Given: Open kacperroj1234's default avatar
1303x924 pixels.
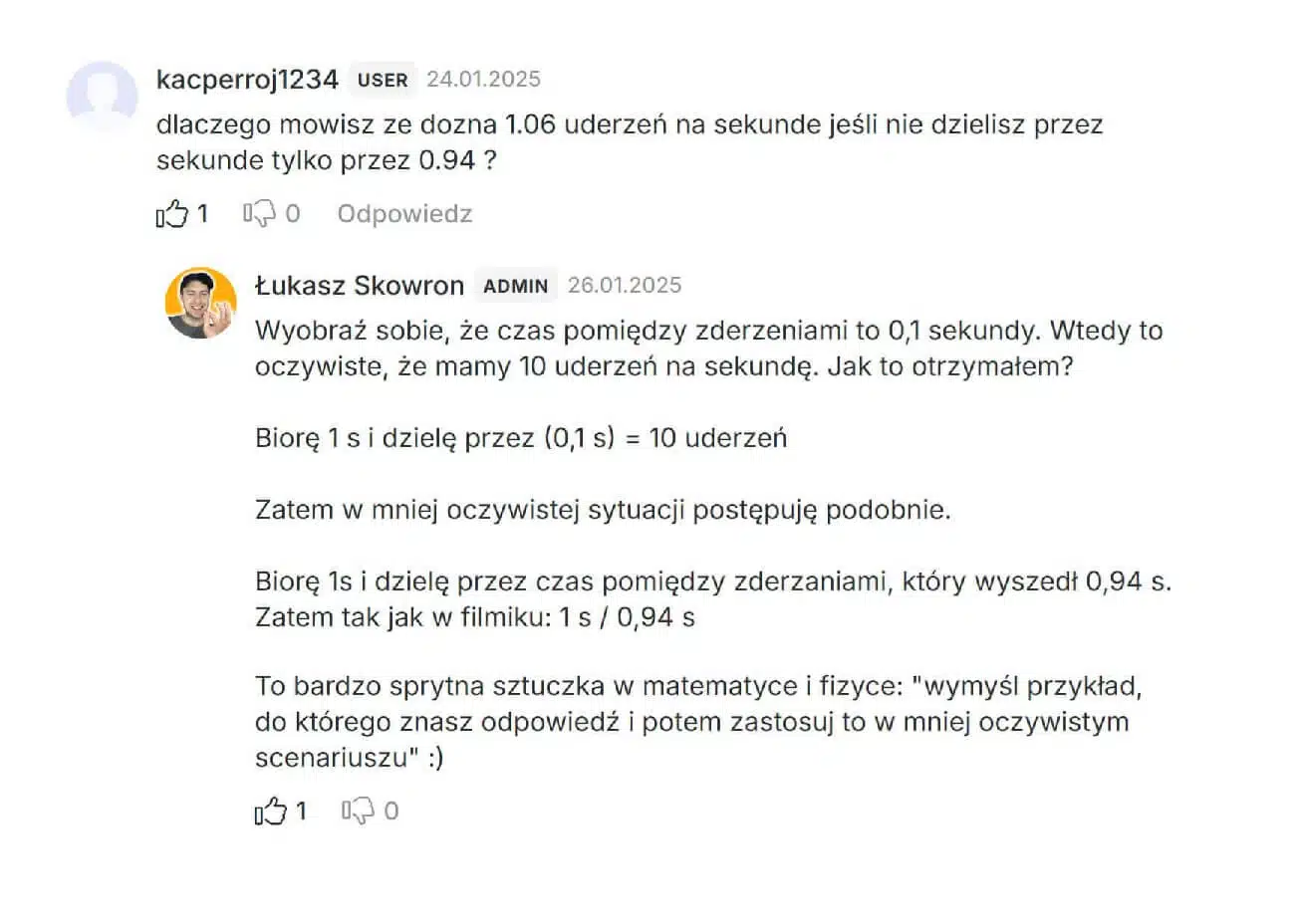Looking at the screenshot, I should point(102,97).
